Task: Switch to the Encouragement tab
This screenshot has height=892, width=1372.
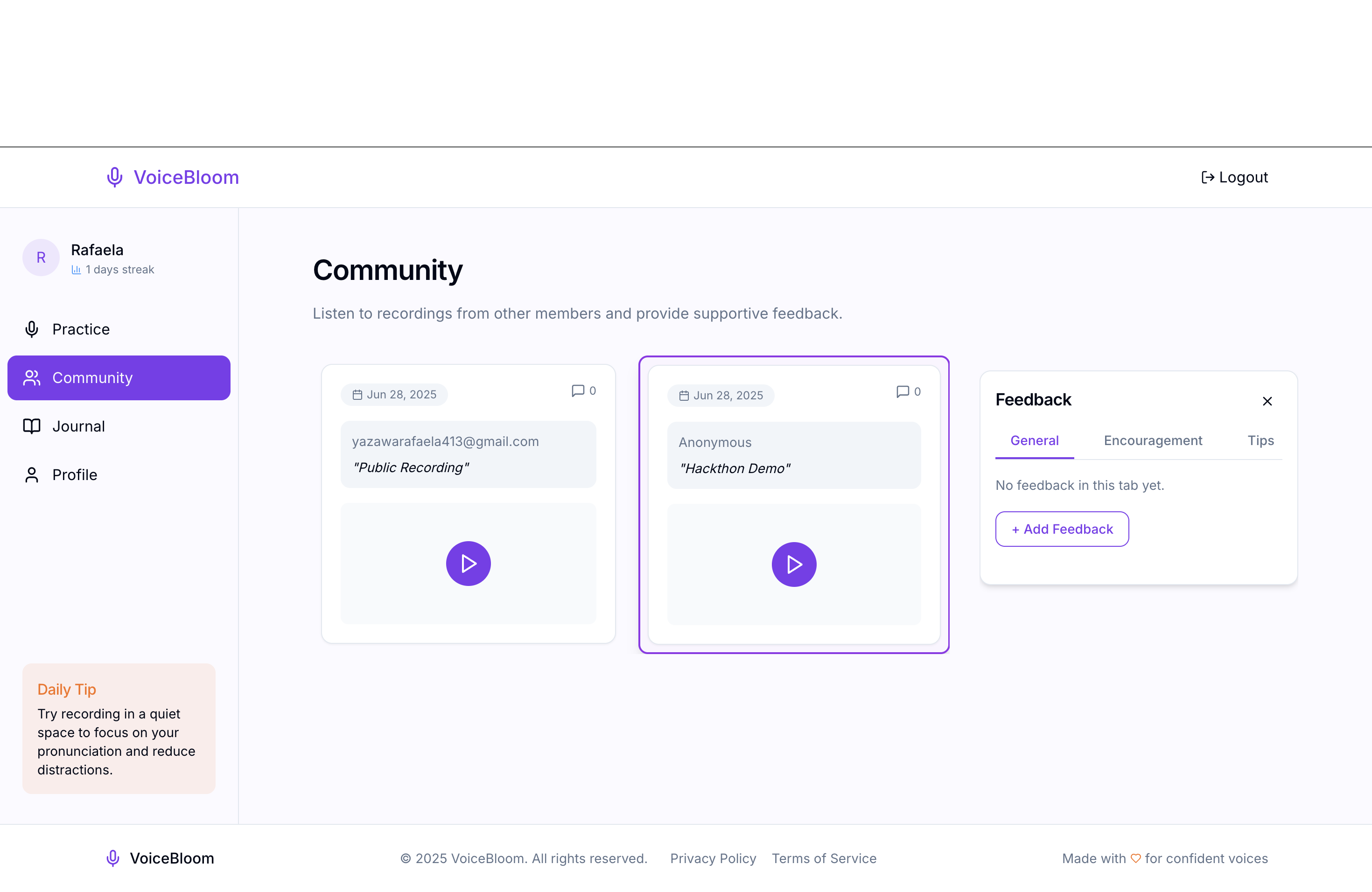Action: point(1153,441)
